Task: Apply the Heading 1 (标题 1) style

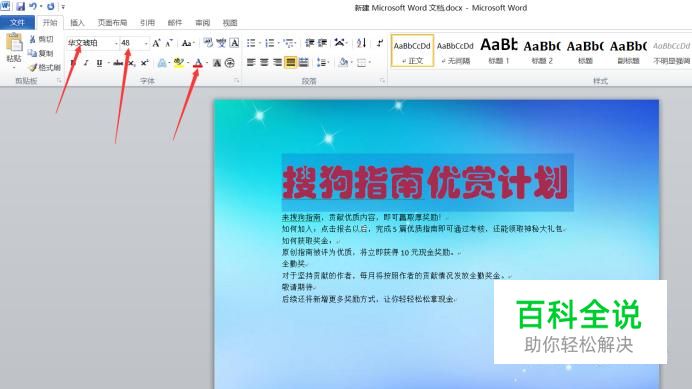Action: [x=499, y=51]
